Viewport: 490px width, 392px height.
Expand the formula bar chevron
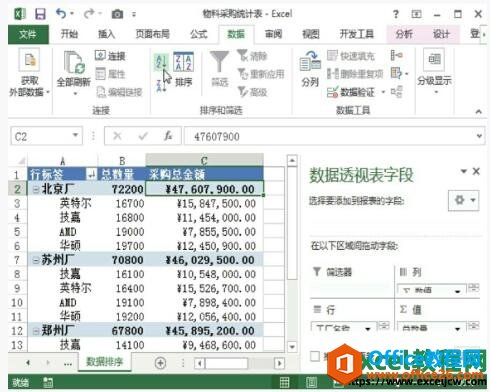[479, 136]
